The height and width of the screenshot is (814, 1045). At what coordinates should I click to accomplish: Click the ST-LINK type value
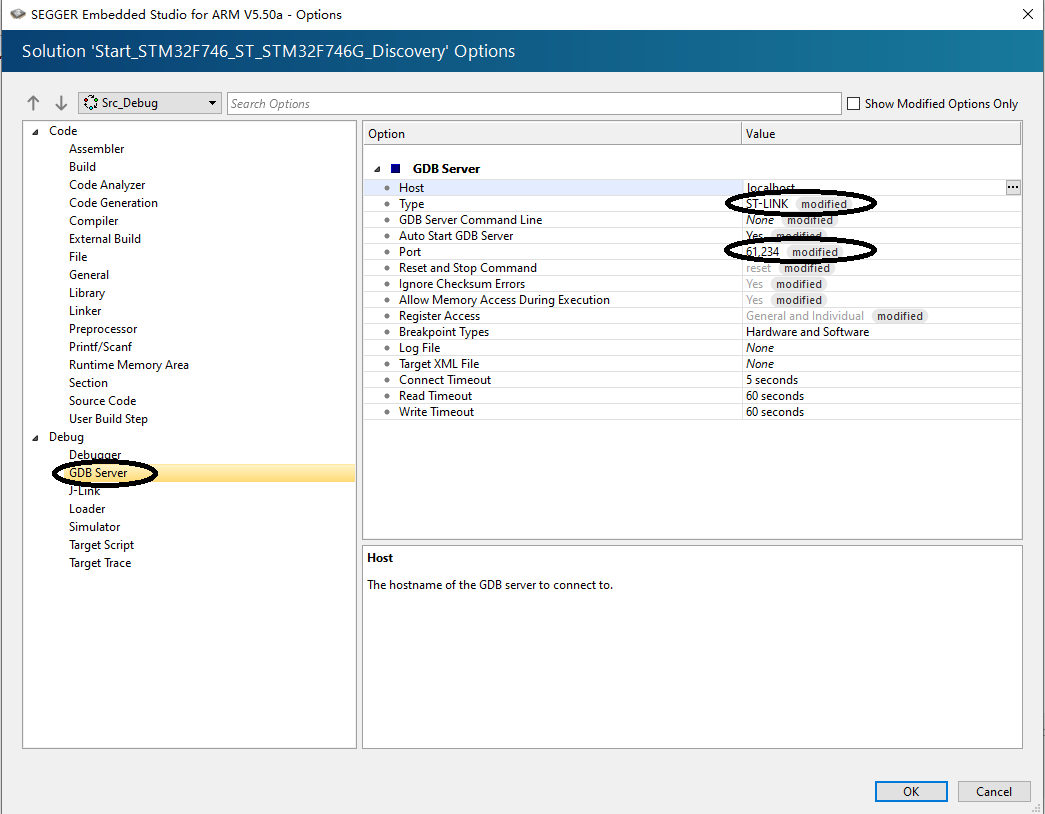click(767, 203)
